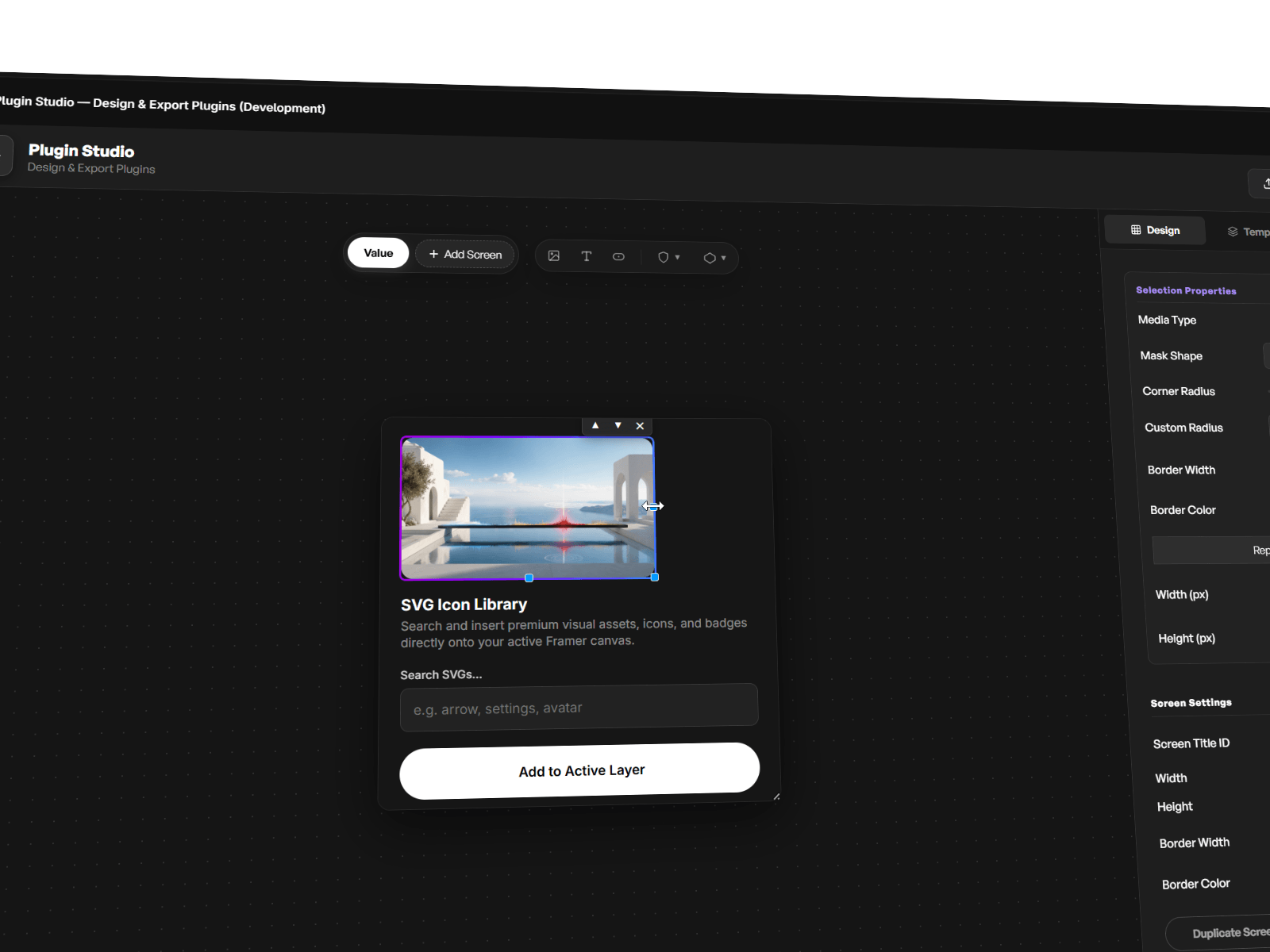Click the Media Type label

pyautogui.click(x=1167, y=320)
